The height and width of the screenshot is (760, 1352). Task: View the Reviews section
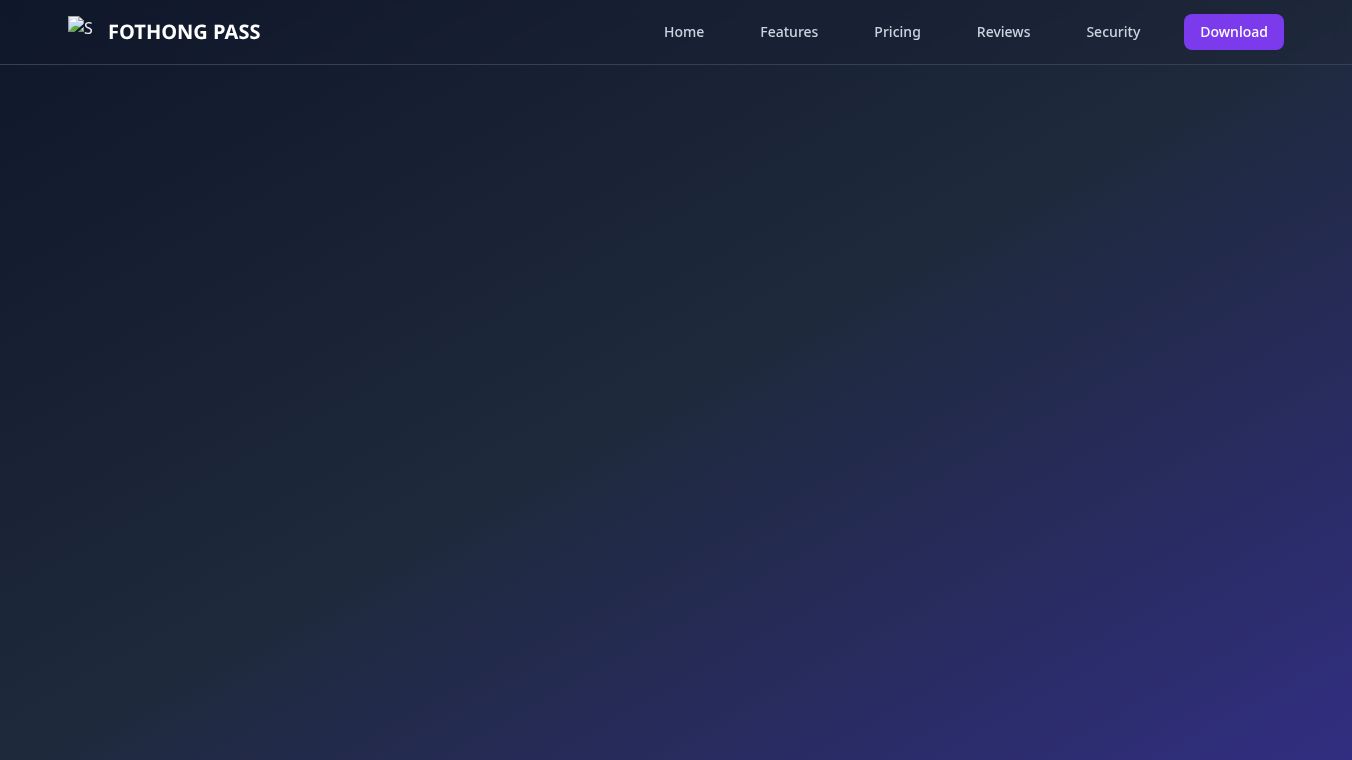tap(1003, 32)
